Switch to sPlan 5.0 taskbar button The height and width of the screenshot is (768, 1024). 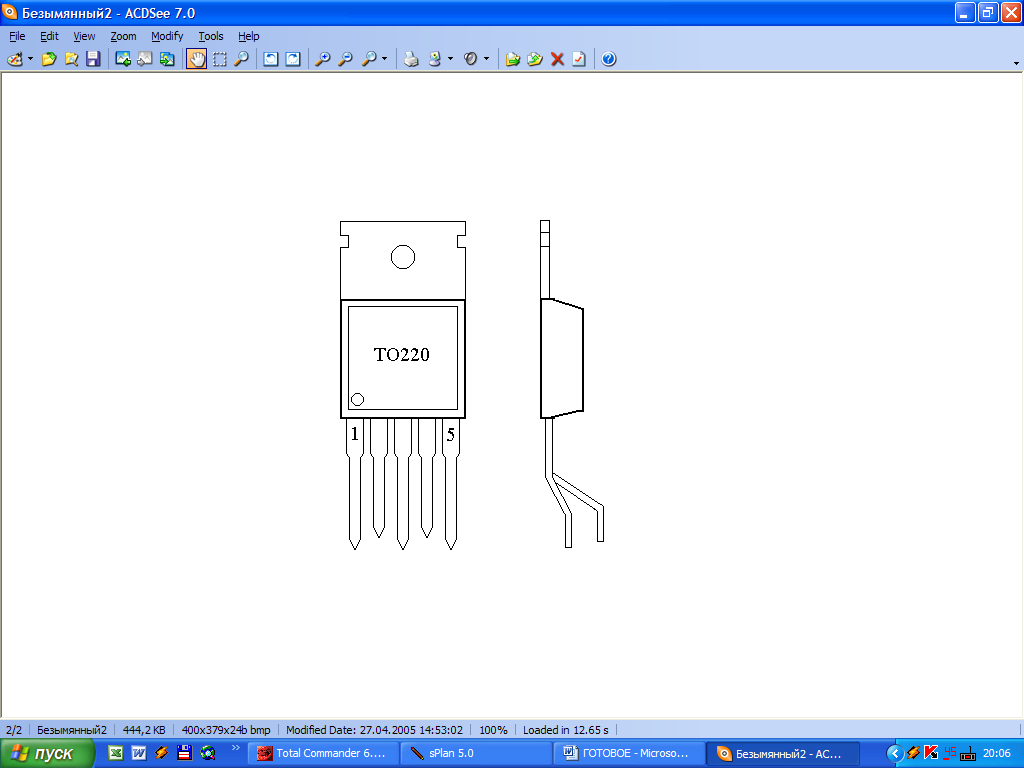[x=476, y=753]
